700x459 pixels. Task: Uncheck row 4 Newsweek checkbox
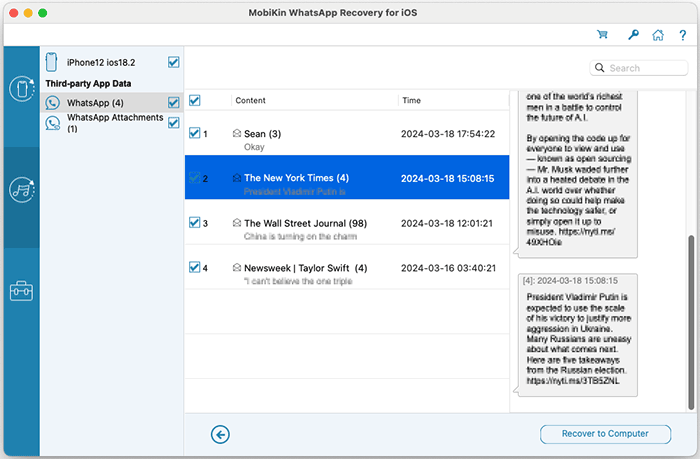pos(195,267)
